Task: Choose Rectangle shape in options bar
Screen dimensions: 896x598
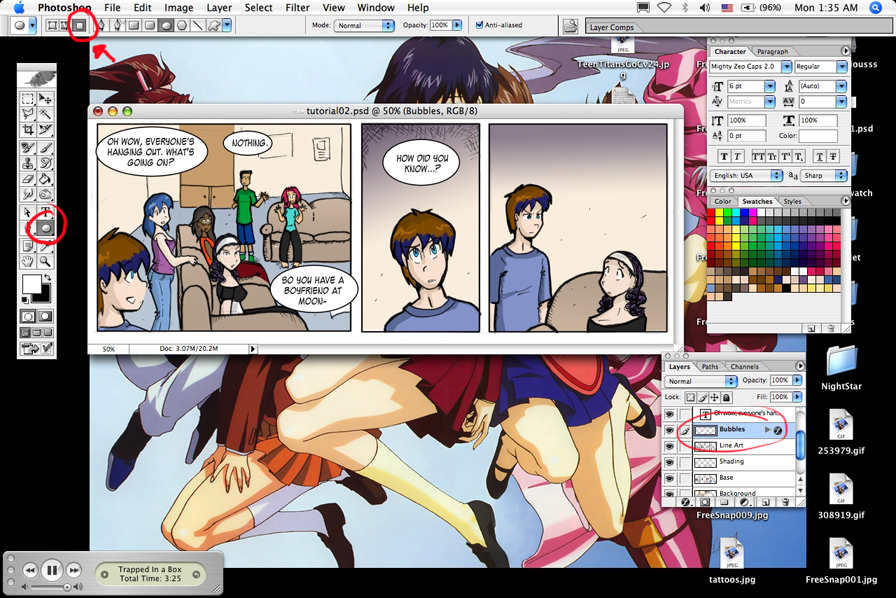Action: [x=134, y=25]
